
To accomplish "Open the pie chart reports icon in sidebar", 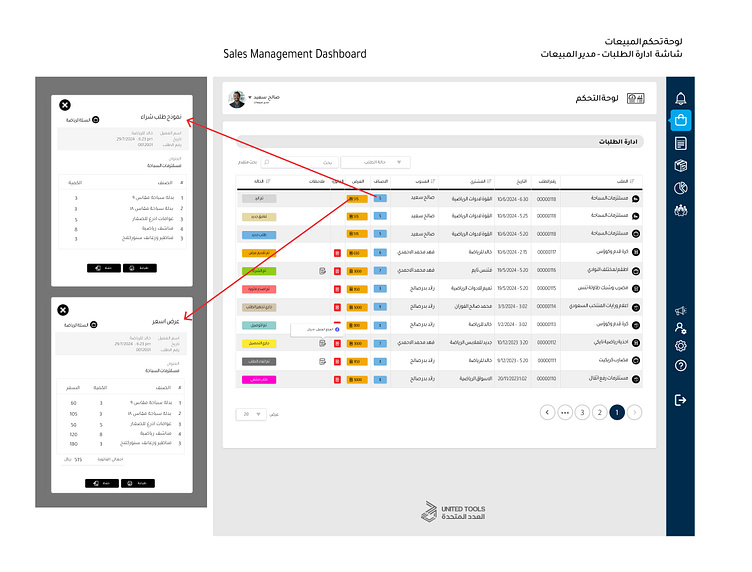I will point(680,188).
